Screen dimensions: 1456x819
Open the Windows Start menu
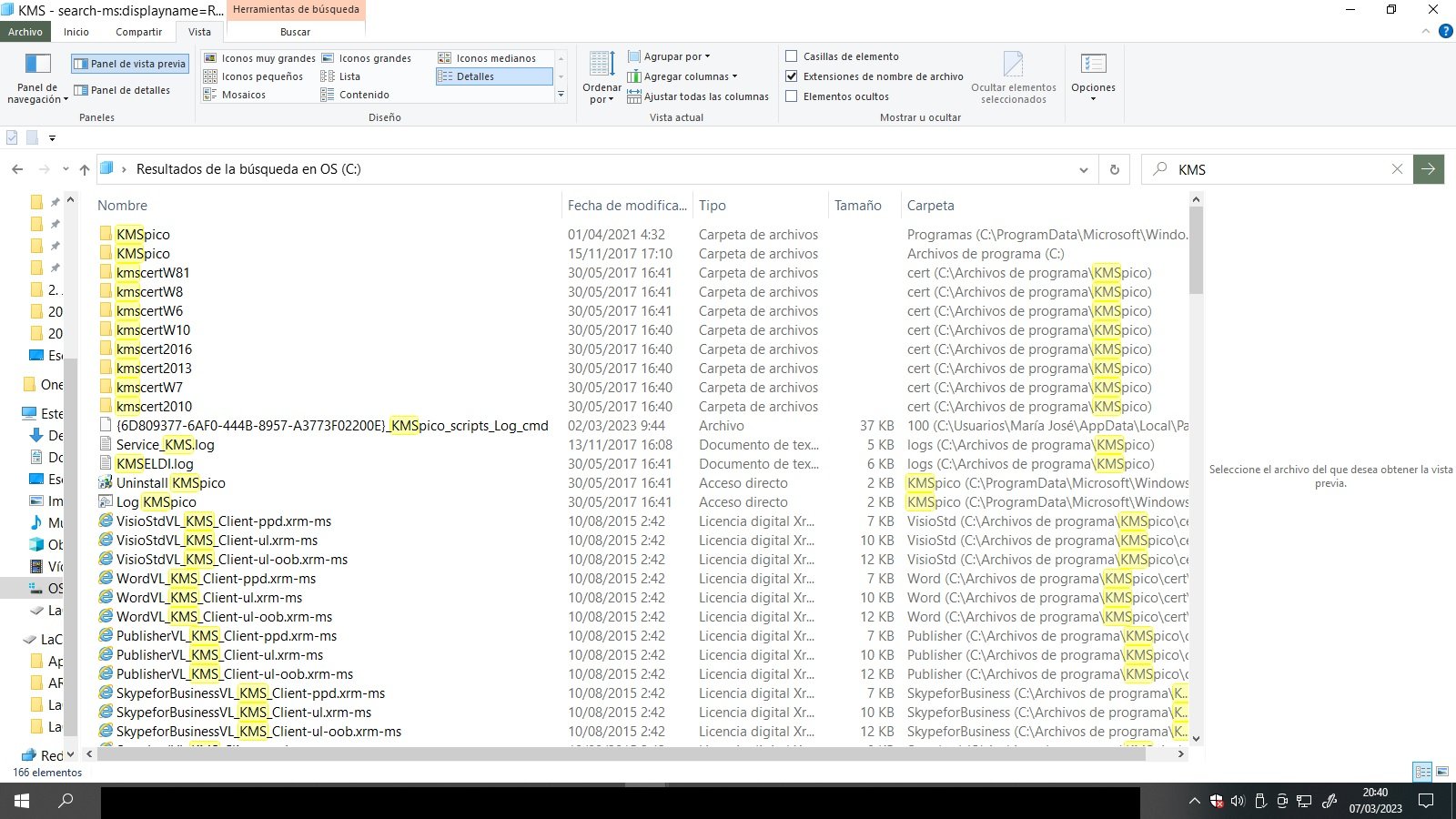[x=22, y=802]
